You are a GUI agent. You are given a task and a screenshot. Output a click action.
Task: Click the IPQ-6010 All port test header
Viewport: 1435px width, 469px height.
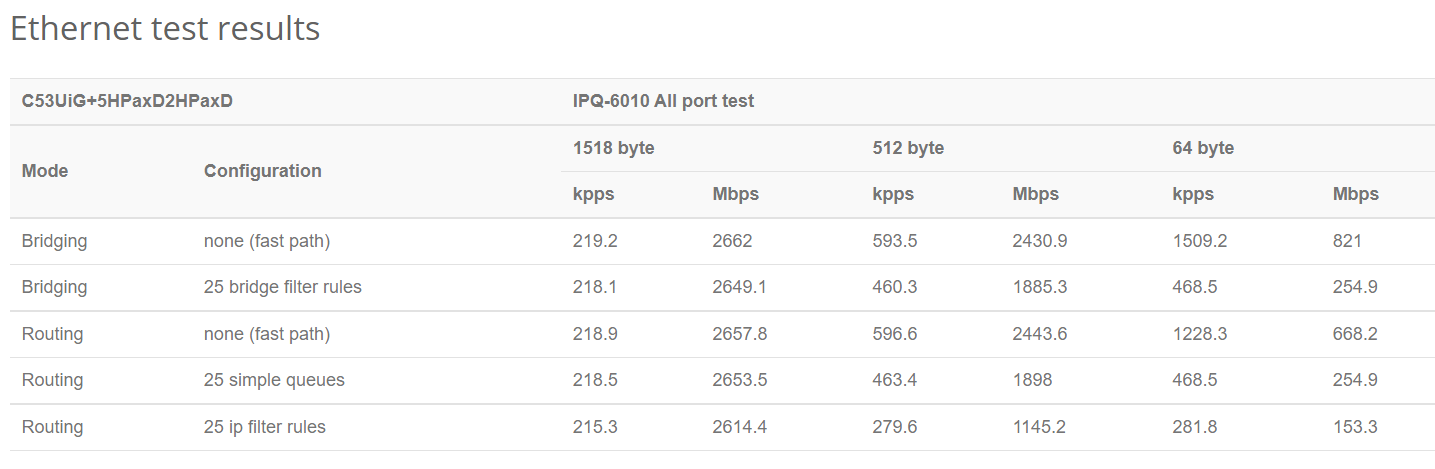pyautogui.click(x=663, y=101)
